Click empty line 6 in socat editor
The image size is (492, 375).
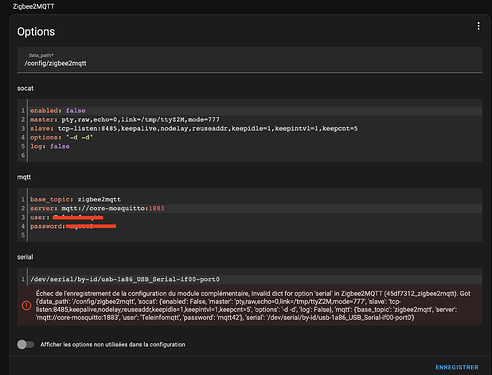pos(255,155)
